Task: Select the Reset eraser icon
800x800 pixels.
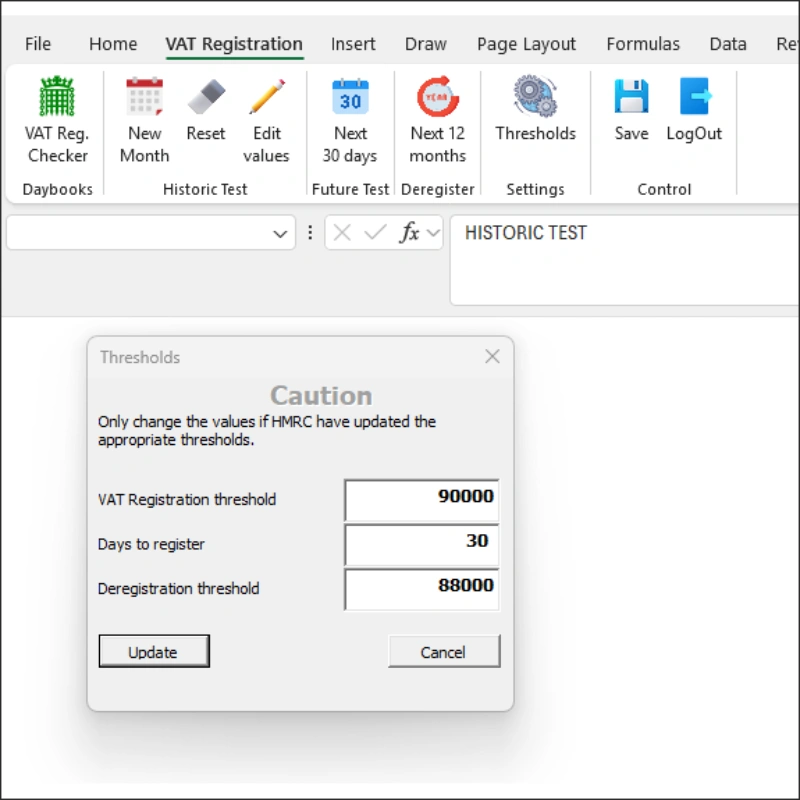Action: pos(206,99)
